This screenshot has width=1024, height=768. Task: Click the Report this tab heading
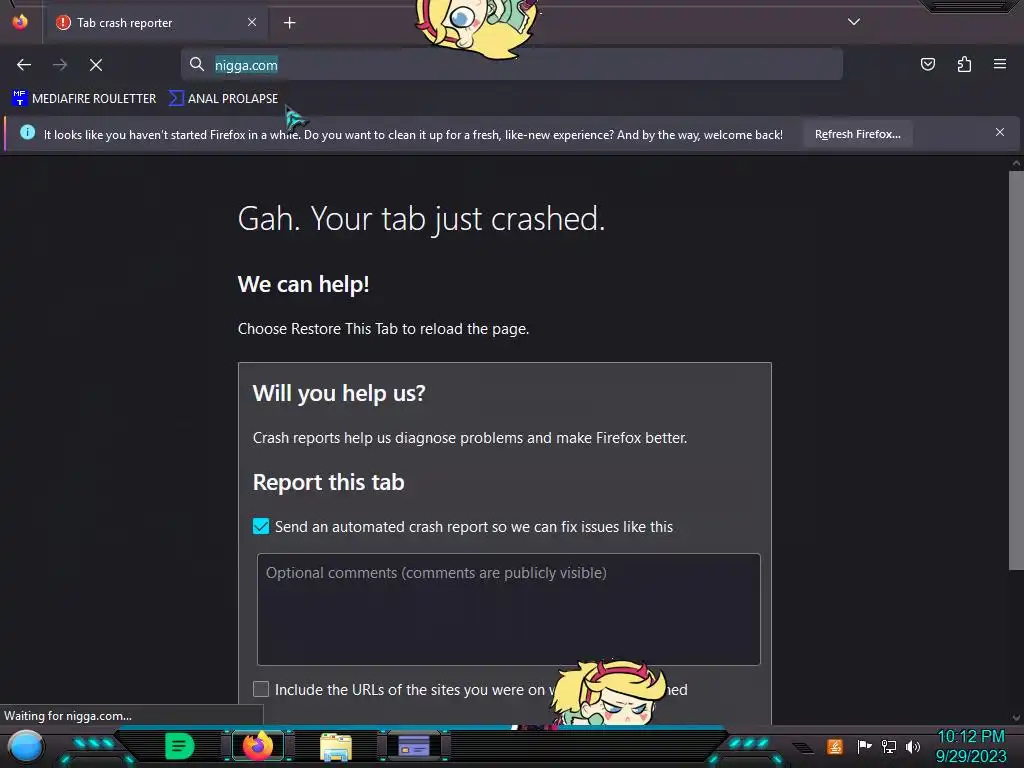pyautogui.click(x=328, y=482)
